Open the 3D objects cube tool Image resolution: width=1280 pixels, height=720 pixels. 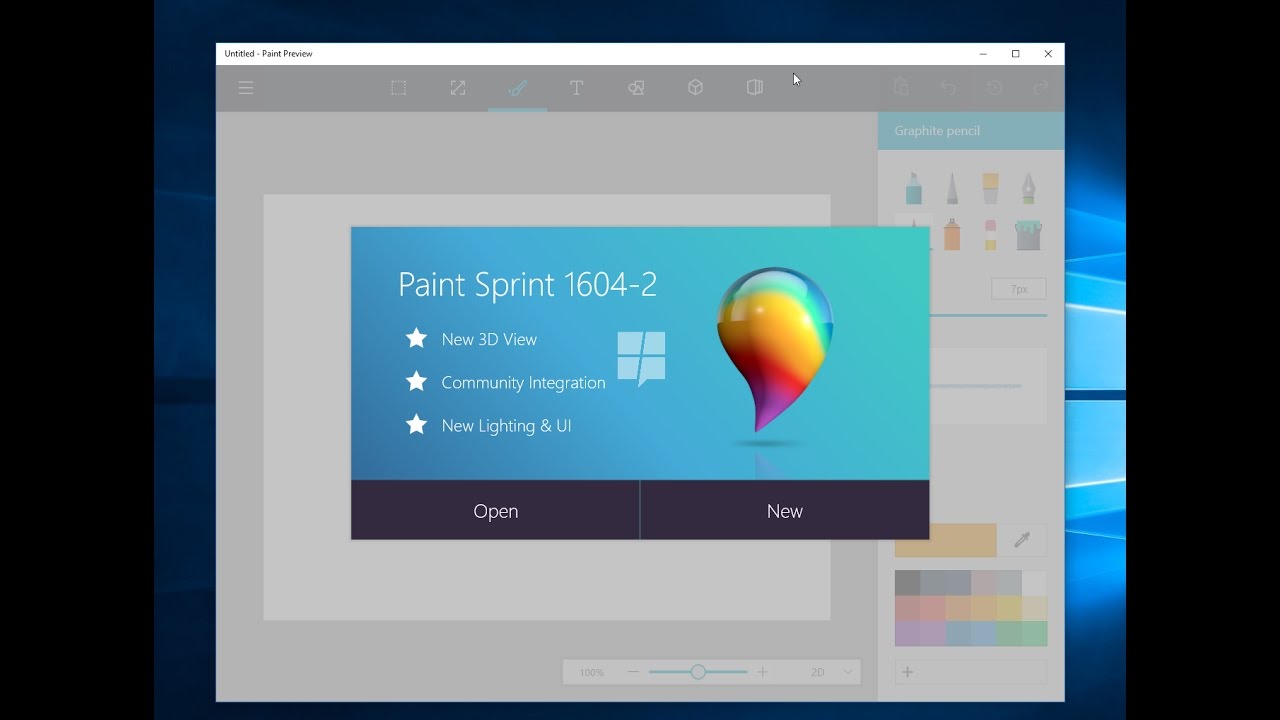(695, 88)
